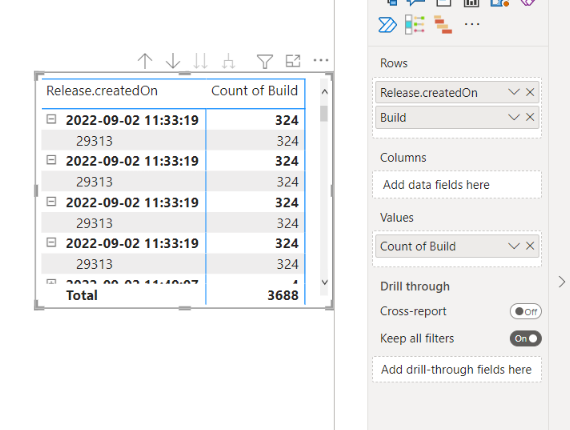
Task: Expand all down one level fork icon
Action: 228,61
